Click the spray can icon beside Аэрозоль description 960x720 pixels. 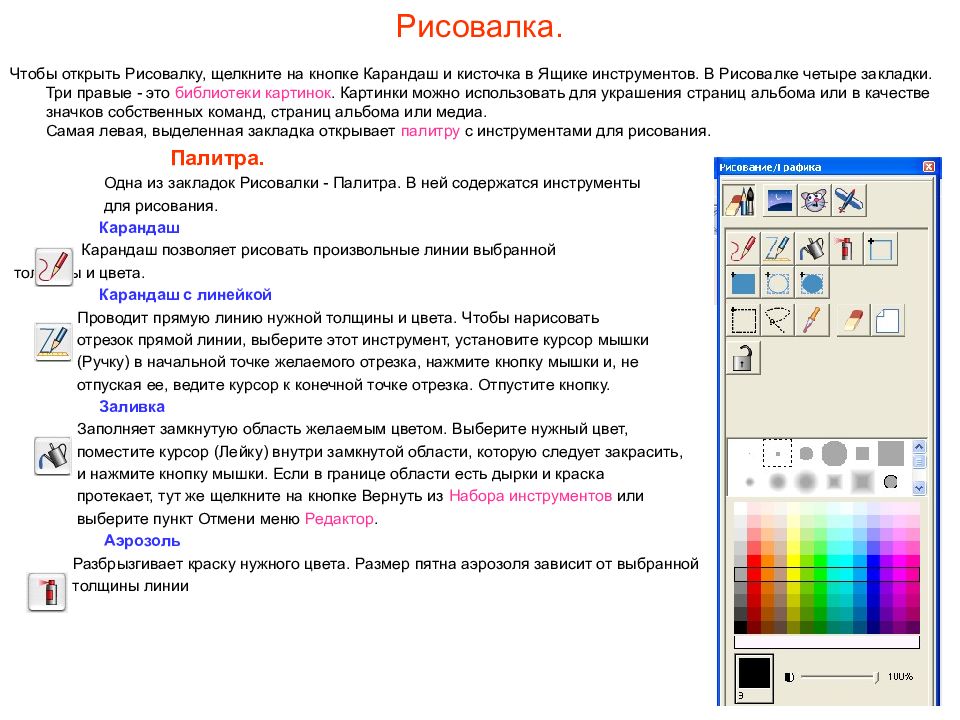(x=47, y=591)
